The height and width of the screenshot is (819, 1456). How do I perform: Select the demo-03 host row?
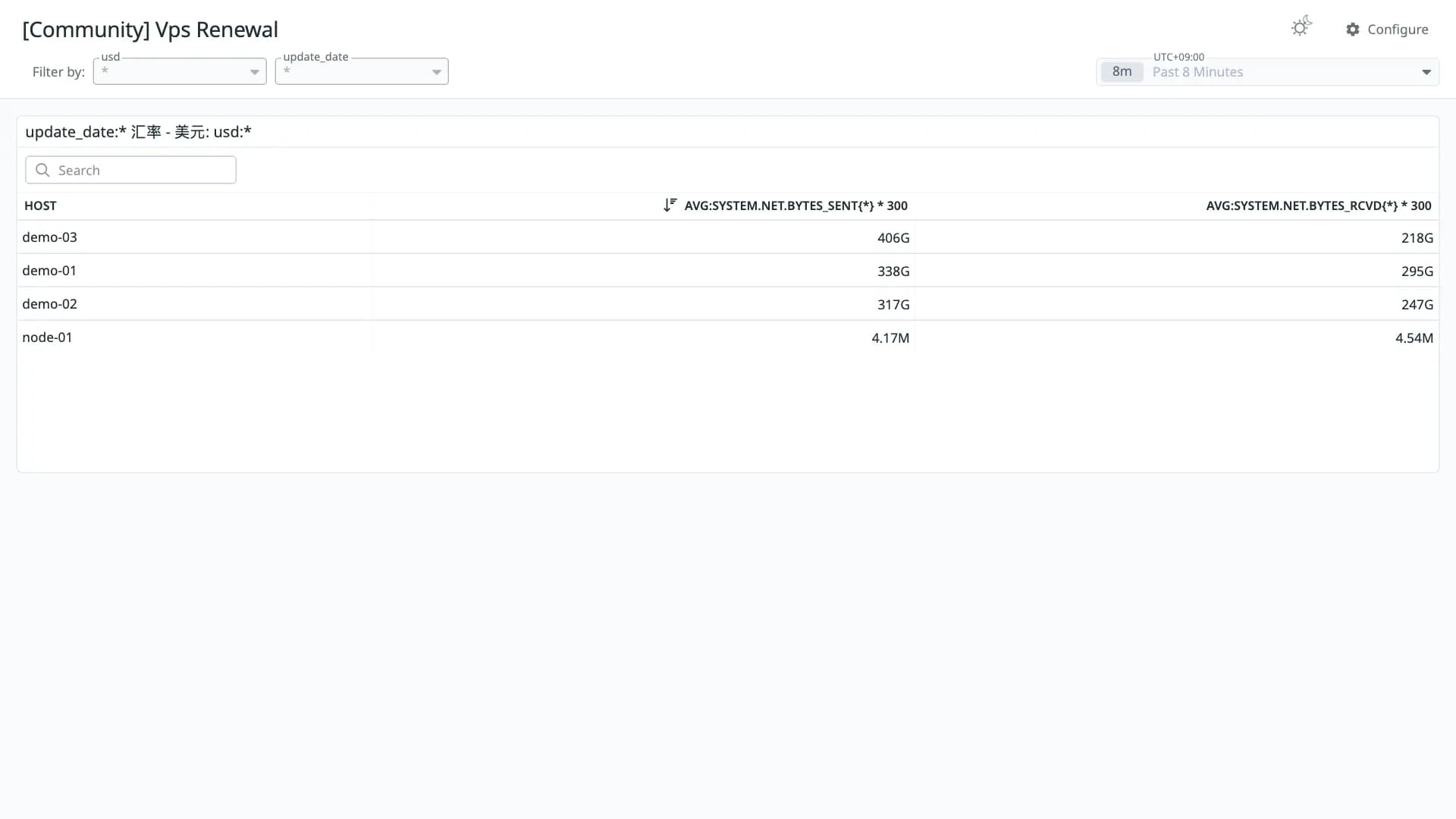pos(727,237)
